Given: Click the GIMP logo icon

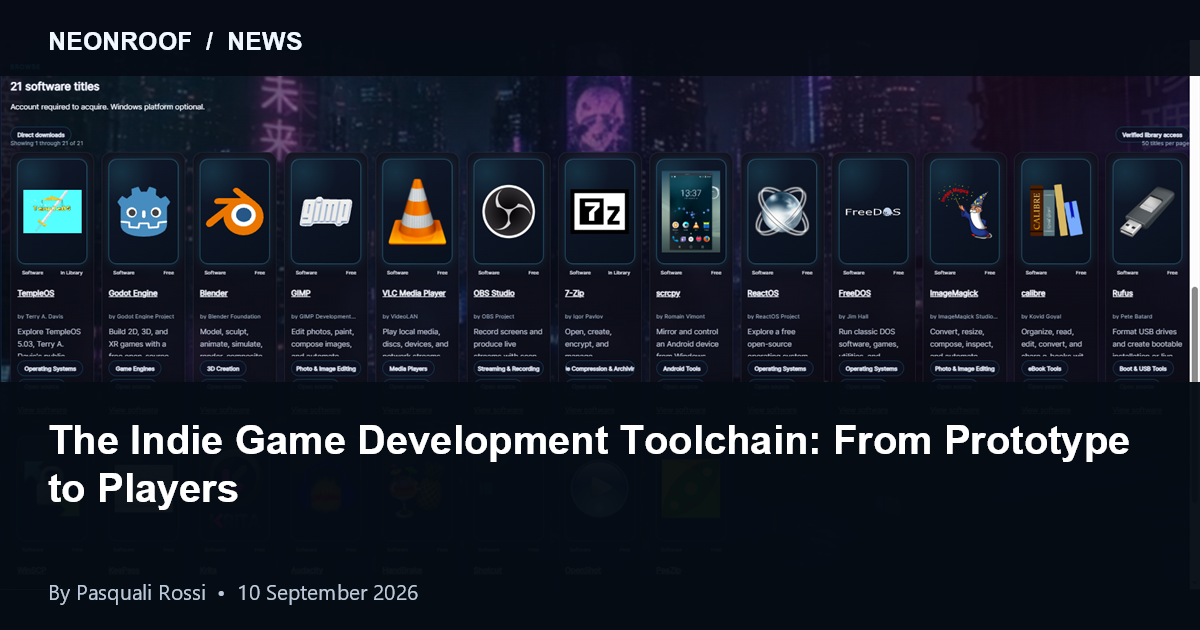Looking at the screenshot, I should coord(325,211).
